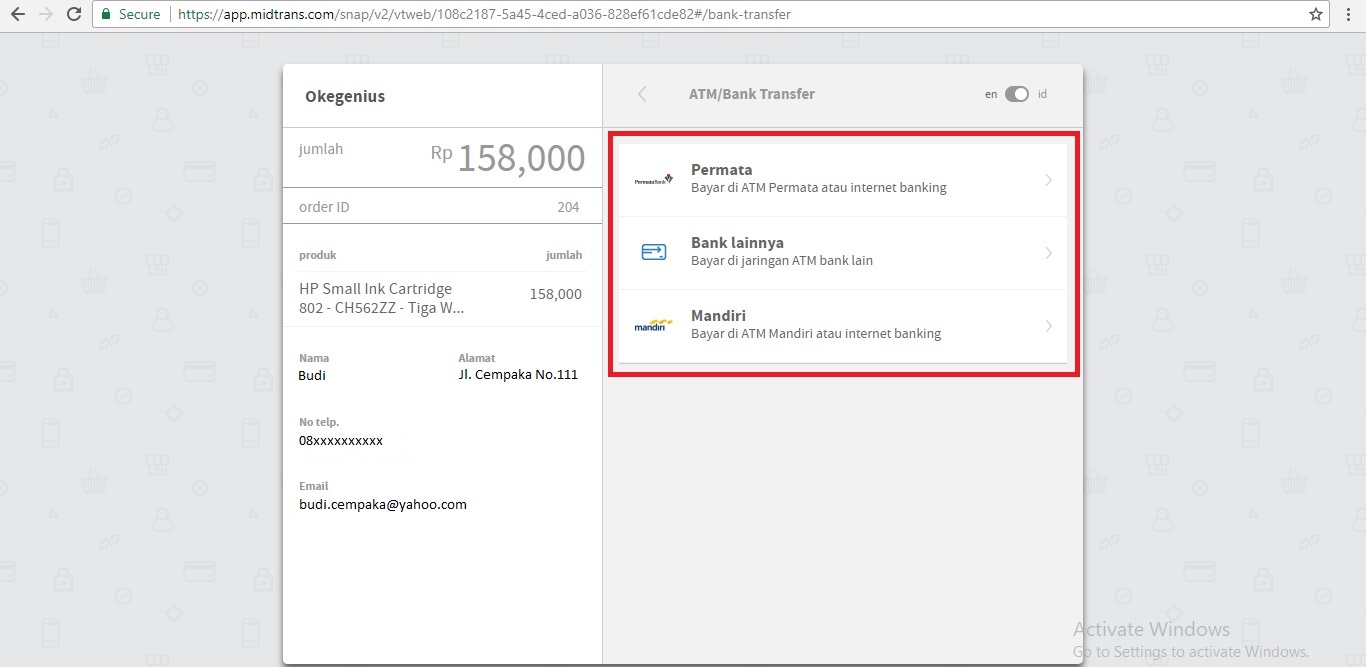The image size is (1366, 667).
Task: Toggle the en/id language switch
Action: [x=1016, y=94]
